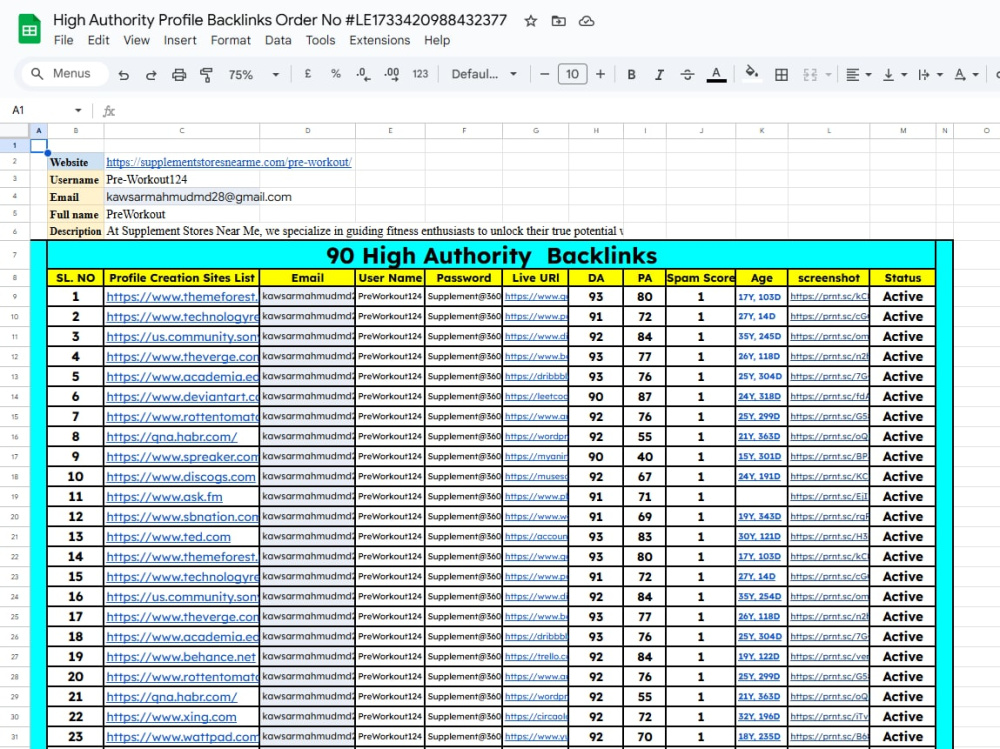Screen dimensions: 1000x749
Task: Select column header C
Action: click(x=182, y=130)
